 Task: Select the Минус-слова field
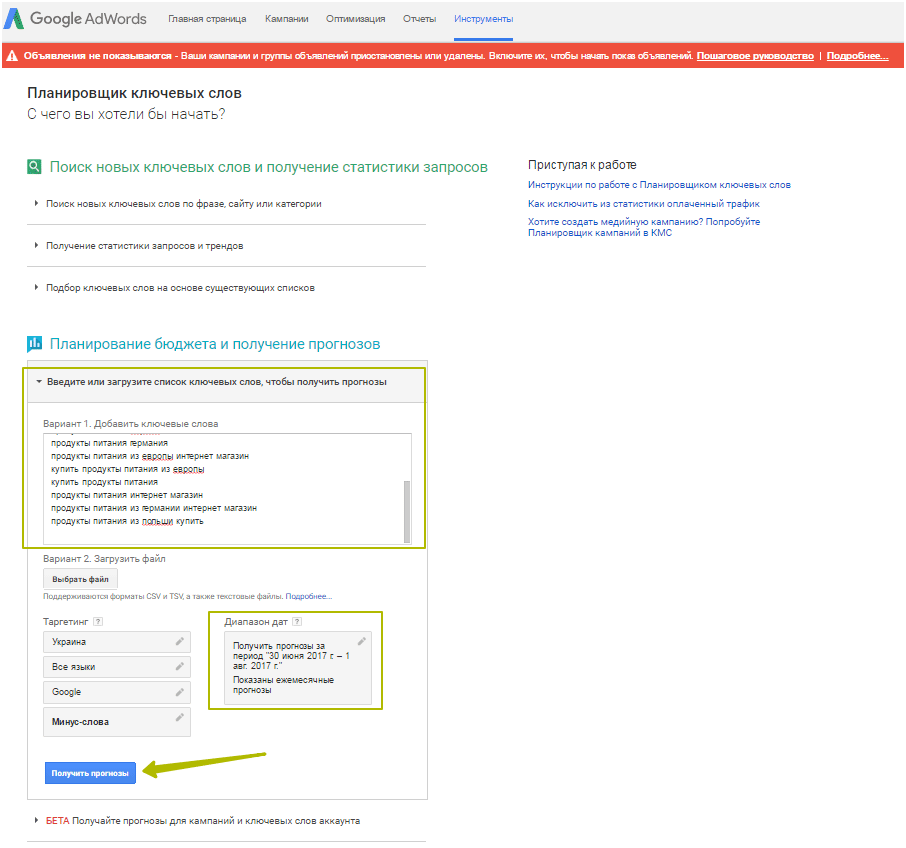click(117, 722)
